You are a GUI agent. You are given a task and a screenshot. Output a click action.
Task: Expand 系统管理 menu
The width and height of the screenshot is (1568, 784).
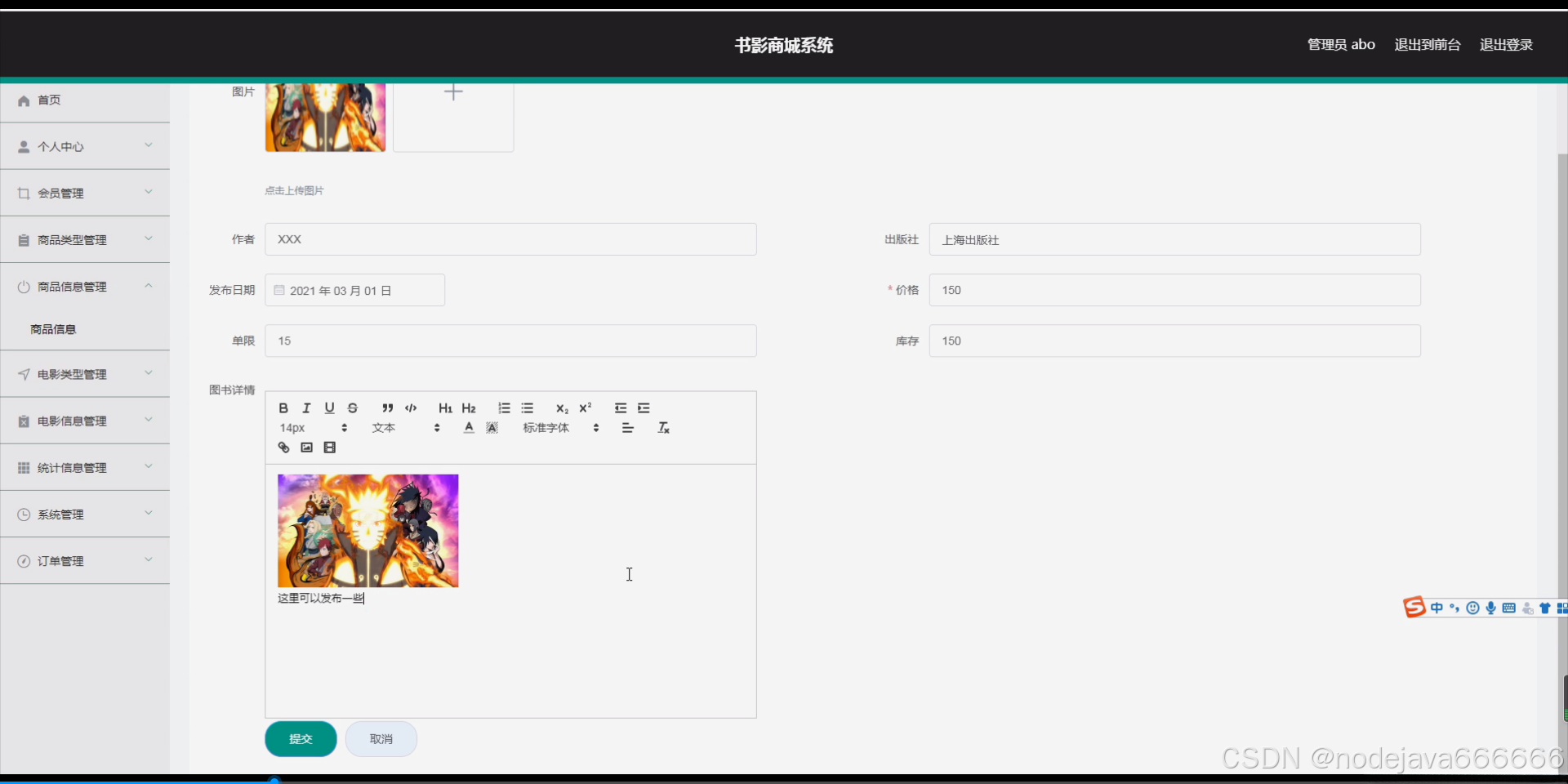coord(85,514)
